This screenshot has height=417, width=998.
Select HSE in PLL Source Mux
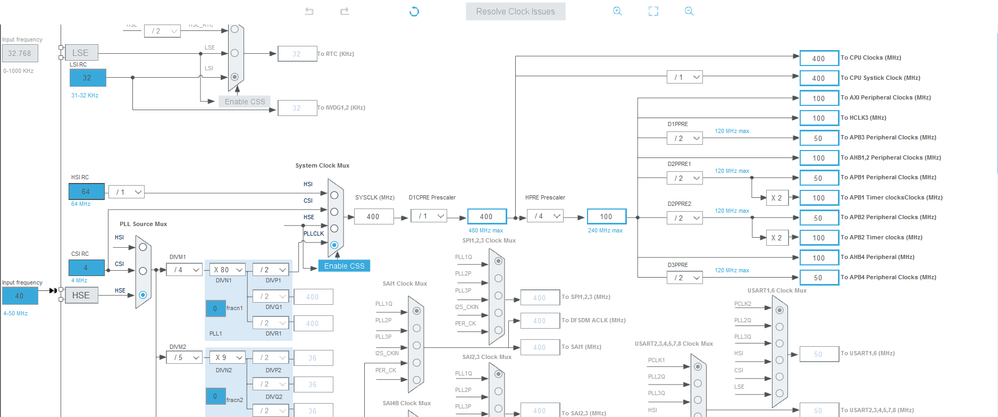click(143, 295)
